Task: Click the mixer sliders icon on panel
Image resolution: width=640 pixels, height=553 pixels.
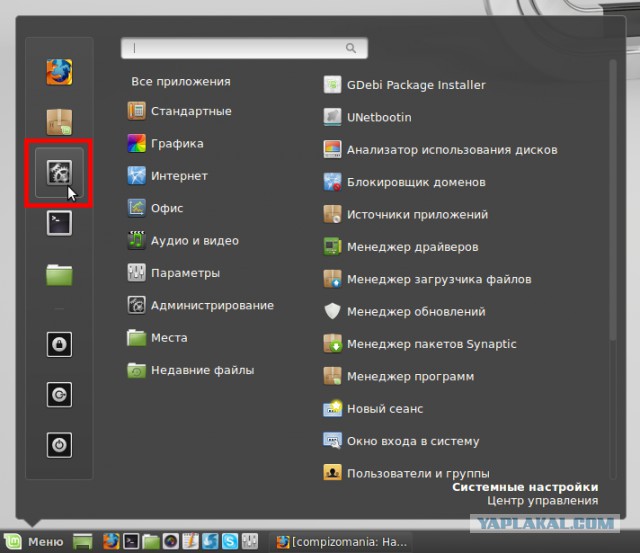Action: click(x=250, y=542)
